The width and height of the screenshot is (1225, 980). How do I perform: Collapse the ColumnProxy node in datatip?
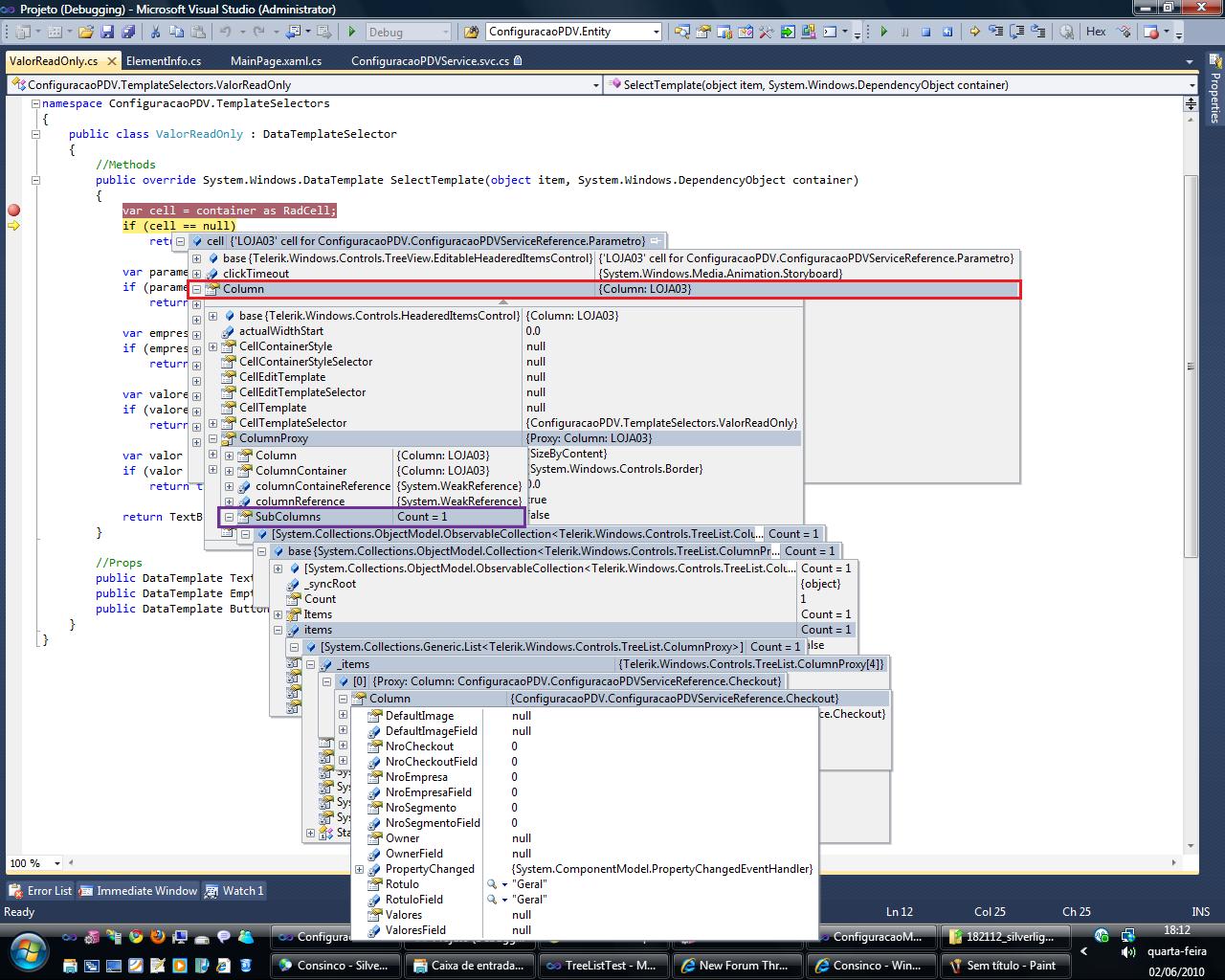tap(212, 438)
